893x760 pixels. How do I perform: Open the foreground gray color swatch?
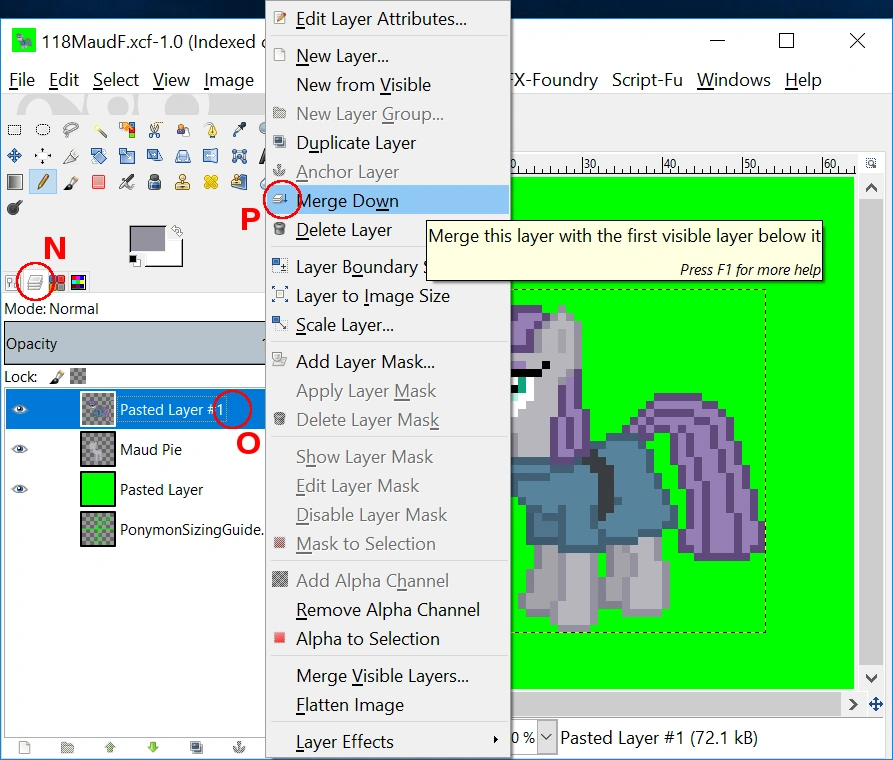point(147,239)
